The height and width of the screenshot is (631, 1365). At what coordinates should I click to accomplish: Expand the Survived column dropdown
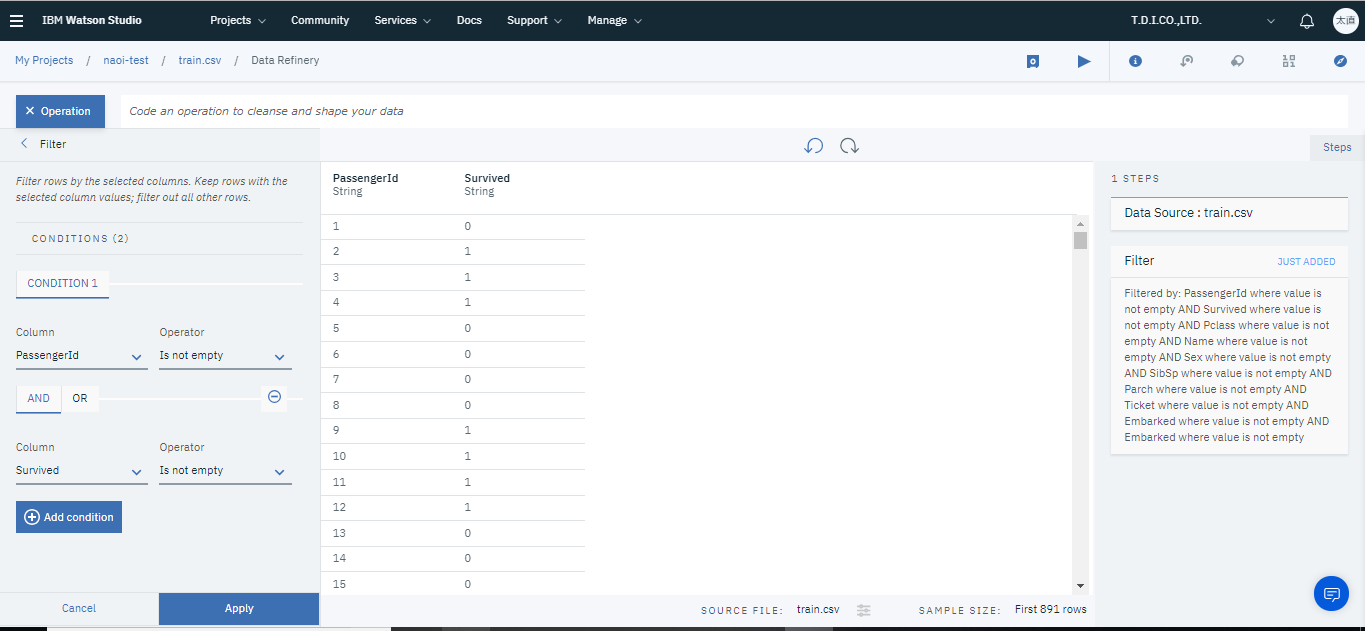click(81, 471)
